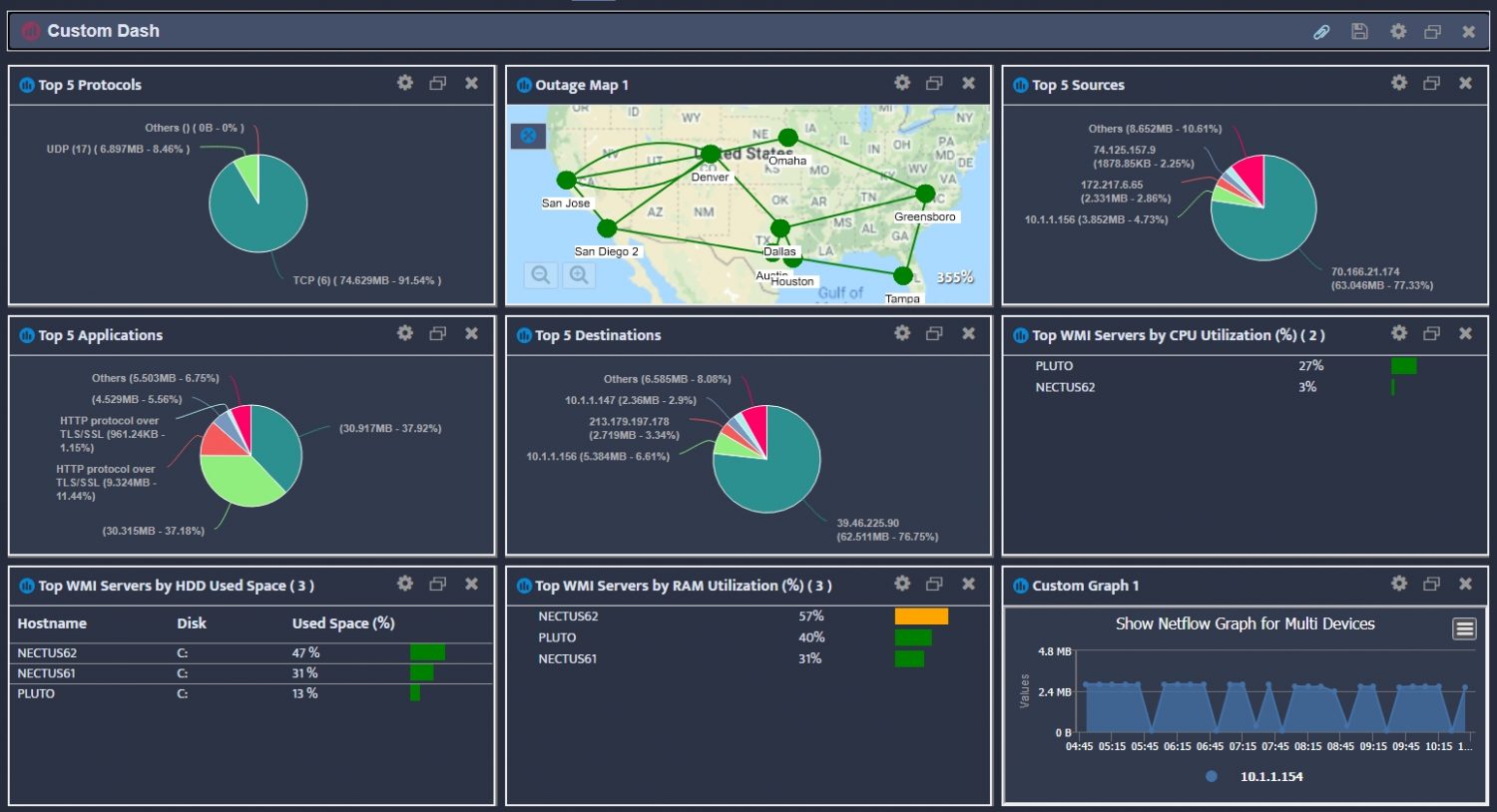Pop out the Top 5 Applications widget
1497x812 pixels.
click(437, 333)
